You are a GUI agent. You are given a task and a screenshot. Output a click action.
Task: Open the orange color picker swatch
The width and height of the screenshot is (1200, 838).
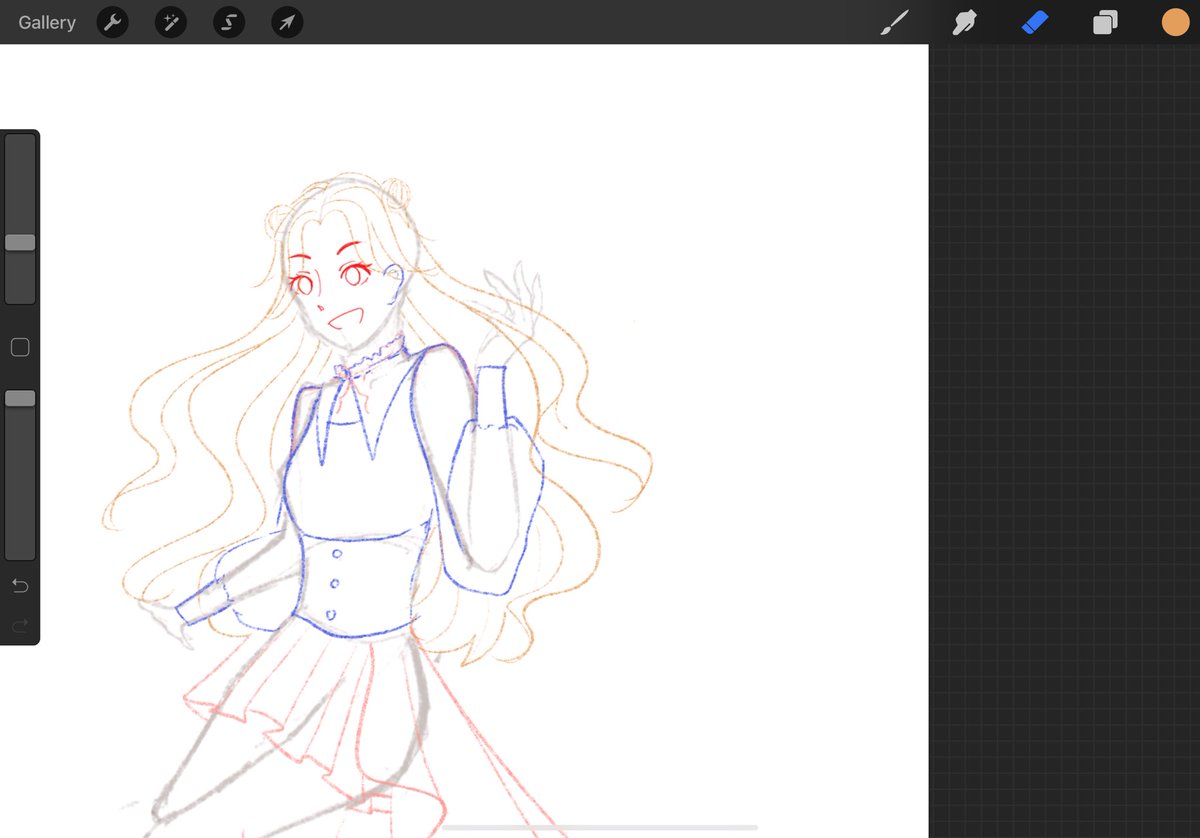pyautogui.click(x=1175, y=22)
